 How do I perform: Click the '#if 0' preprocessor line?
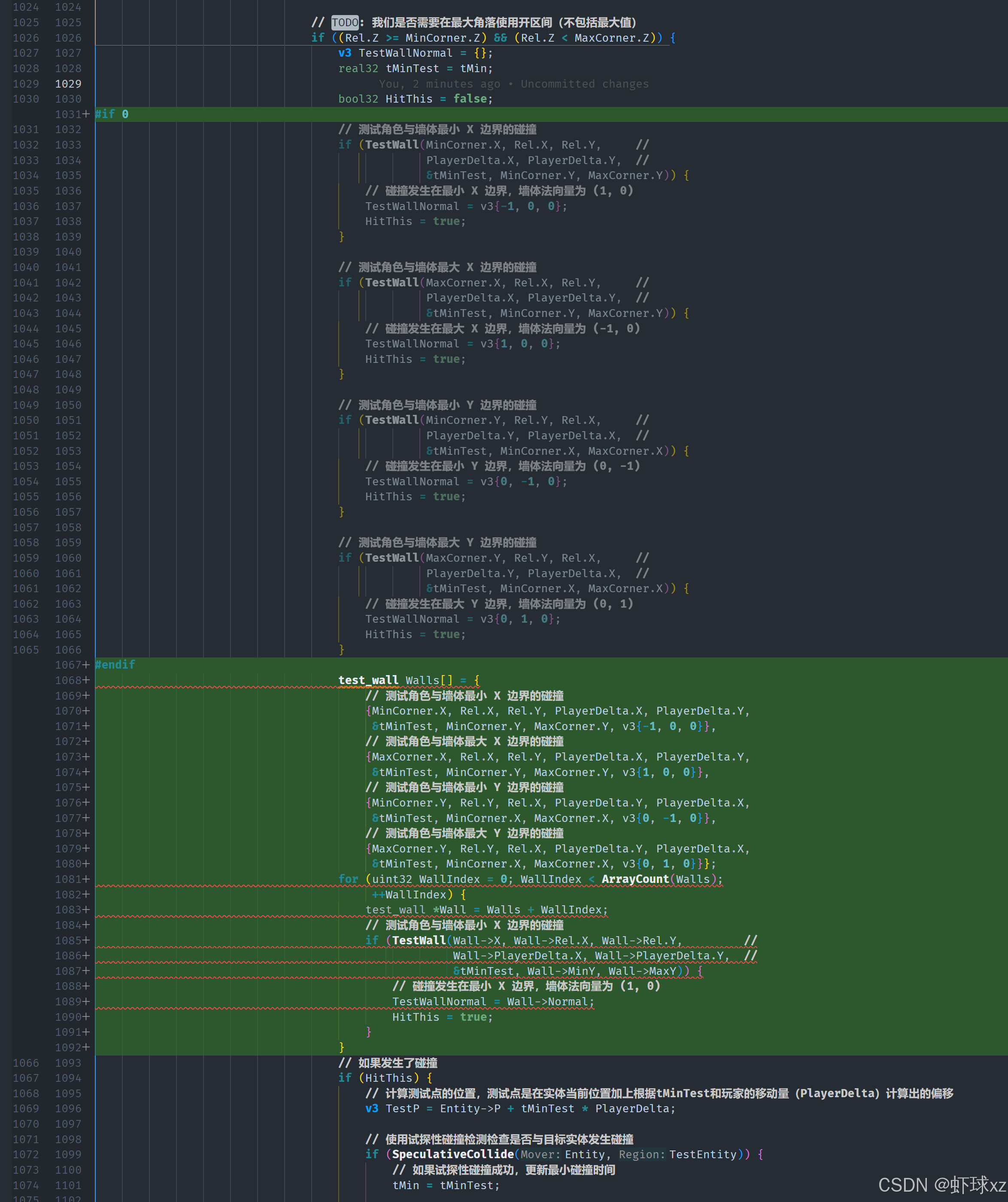pyautogui.click(x=112, y=115)
